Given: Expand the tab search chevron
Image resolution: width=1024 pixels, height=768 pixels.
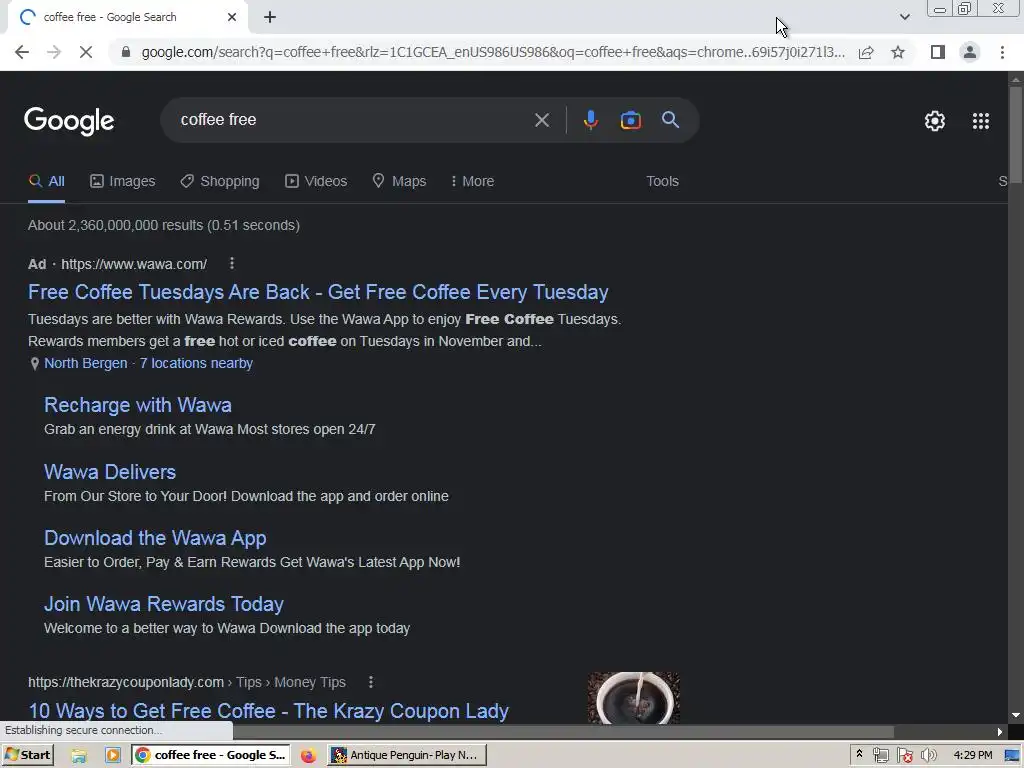Looking at the screenshot, I should 904,17.
